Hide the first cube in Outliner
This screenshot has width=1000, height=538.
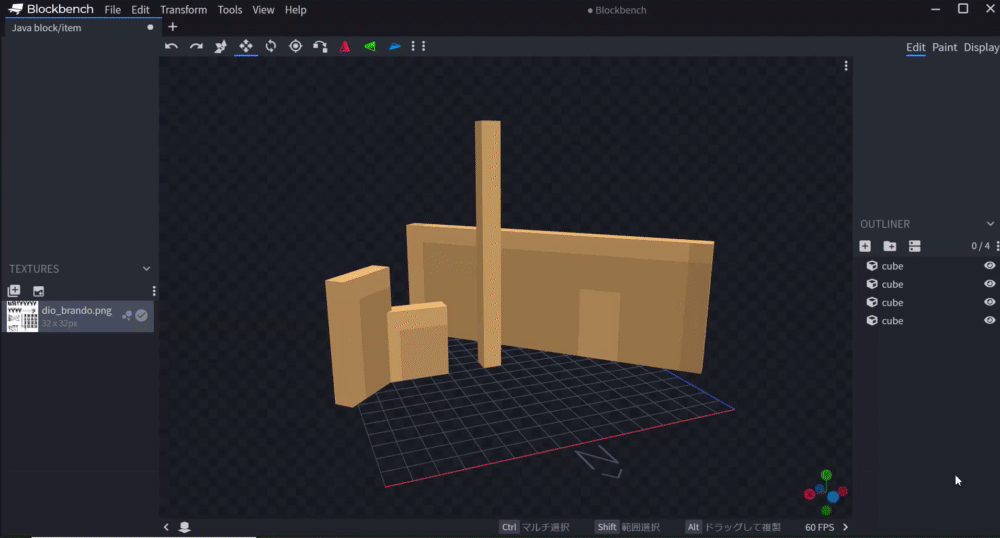pyautogui.click(x=989, y=266)
